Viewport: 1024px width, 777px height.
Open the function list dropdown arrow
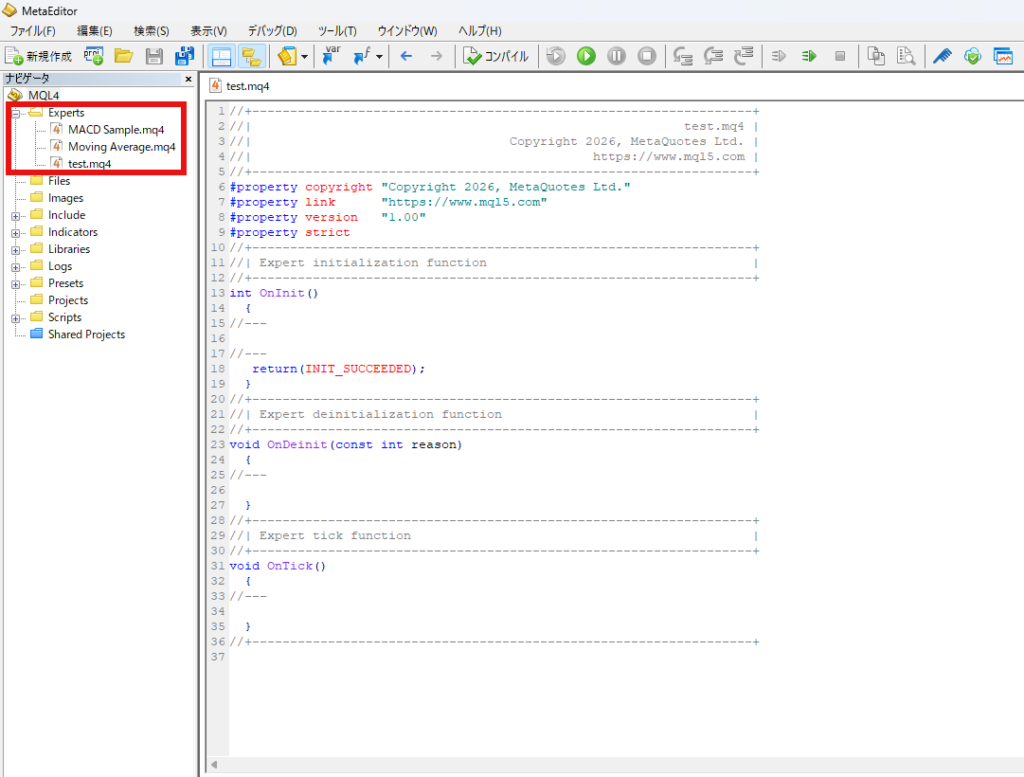[379, 57]
